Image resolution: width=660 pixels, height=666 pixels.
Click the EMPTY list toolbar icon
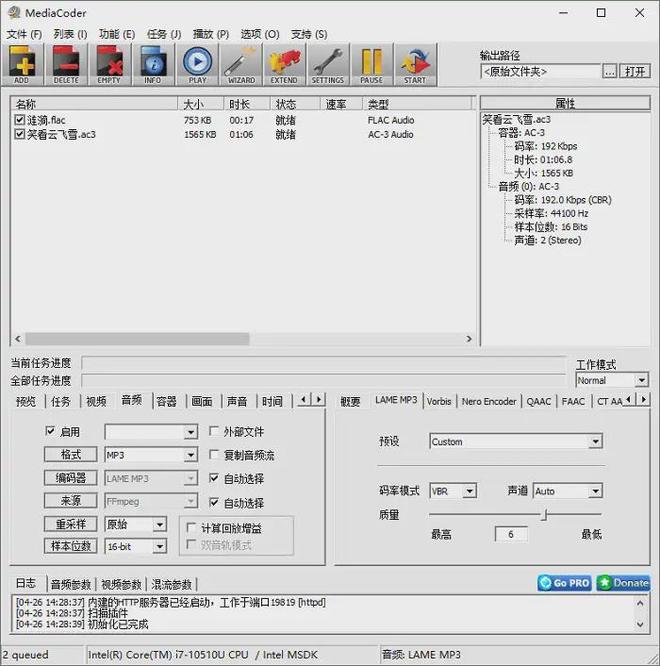pyautogui.click(x=110, y=65)
